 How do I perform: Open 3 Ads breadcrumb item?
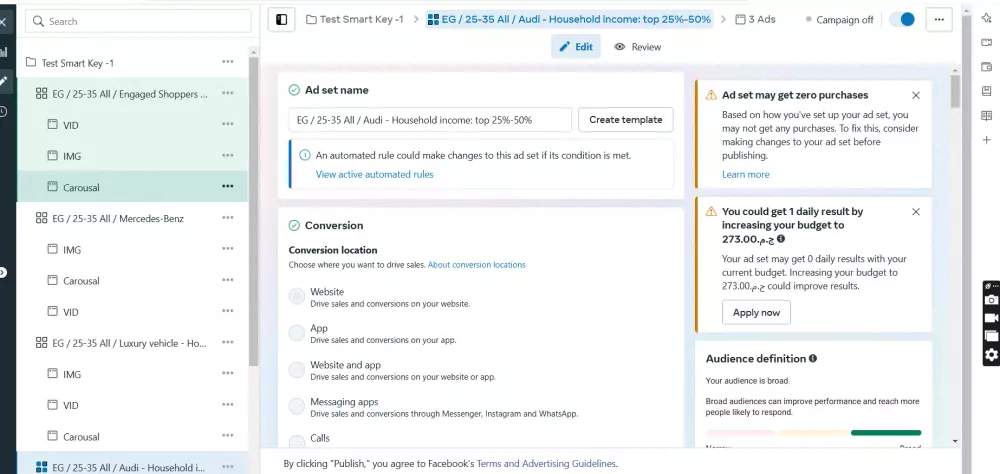click(x=755, y=19)
